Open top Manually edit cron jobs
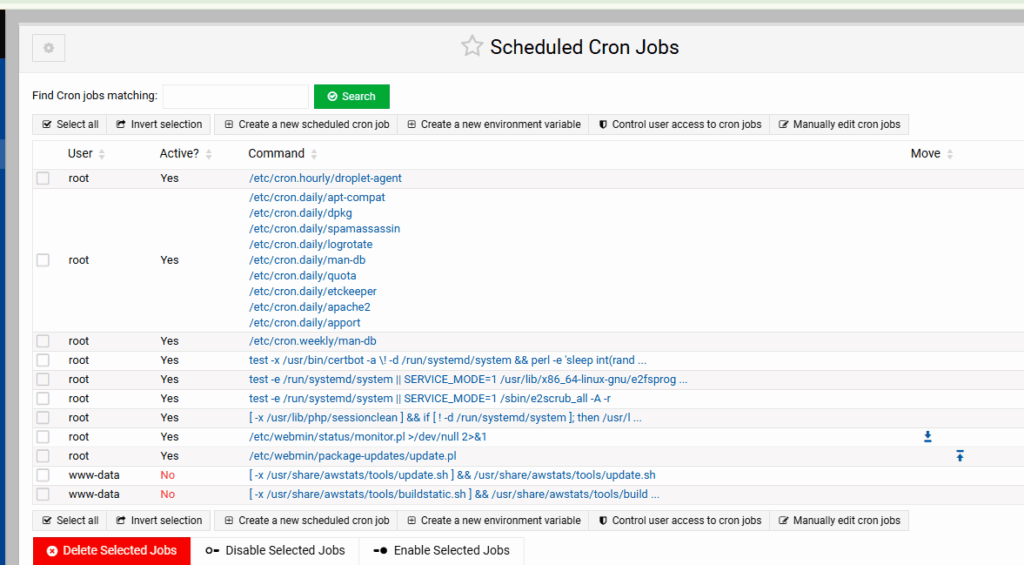 click(x=839, y=125)
